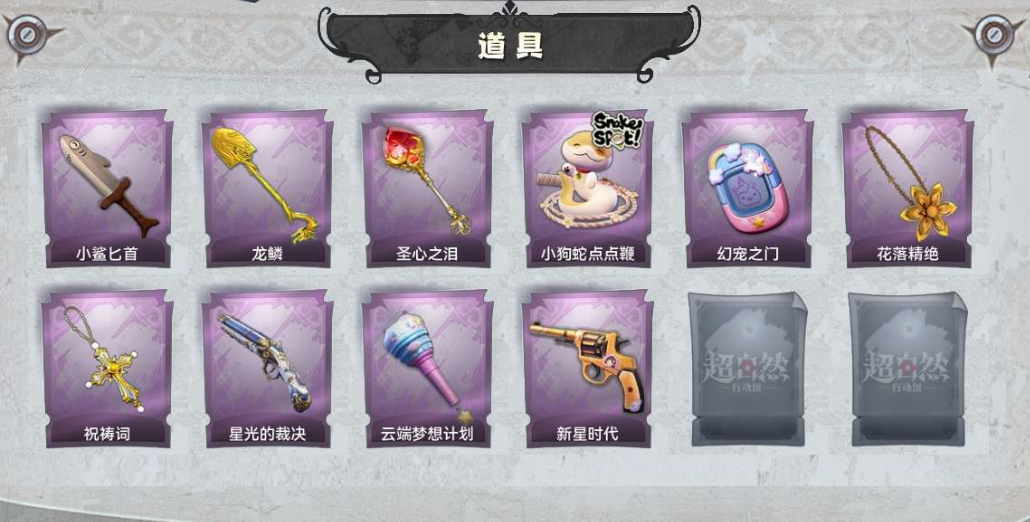Pick the 云端梦想计划 pastel microphone item
Viewport: 1030px width, 522px height.
[x=428, y=369]
